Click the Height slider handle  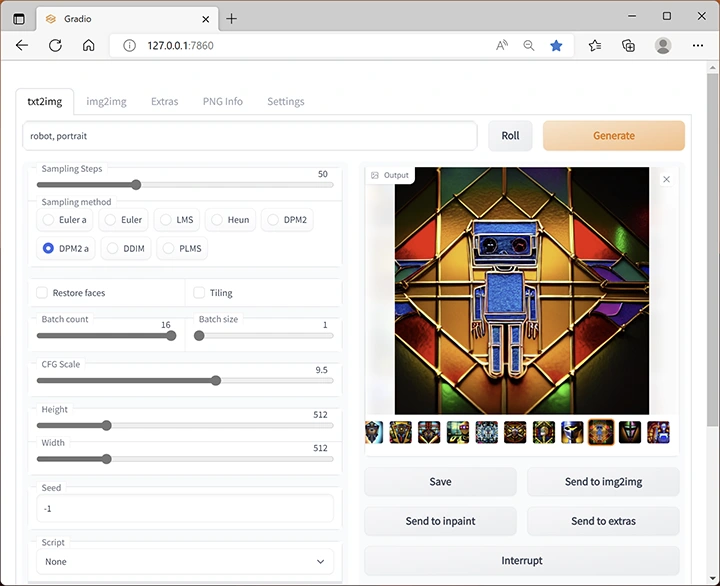107,425
